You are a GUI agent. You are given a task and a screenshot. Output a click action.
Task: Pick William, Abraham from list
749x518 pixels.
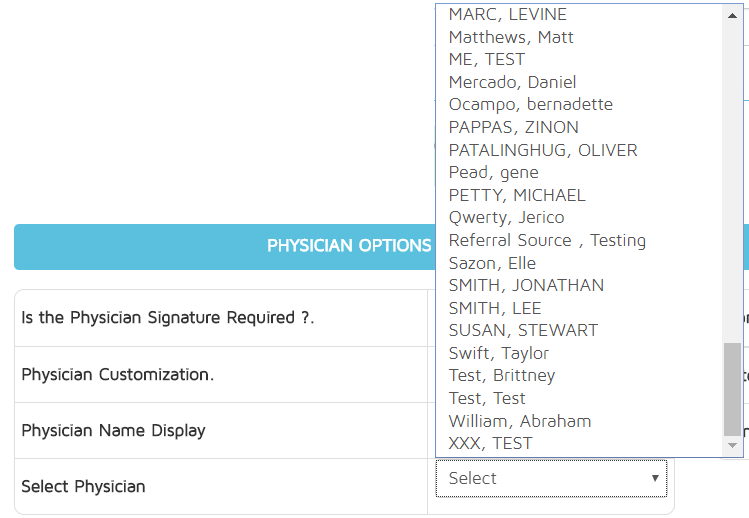pyautogui.click(x=519, y=421)
